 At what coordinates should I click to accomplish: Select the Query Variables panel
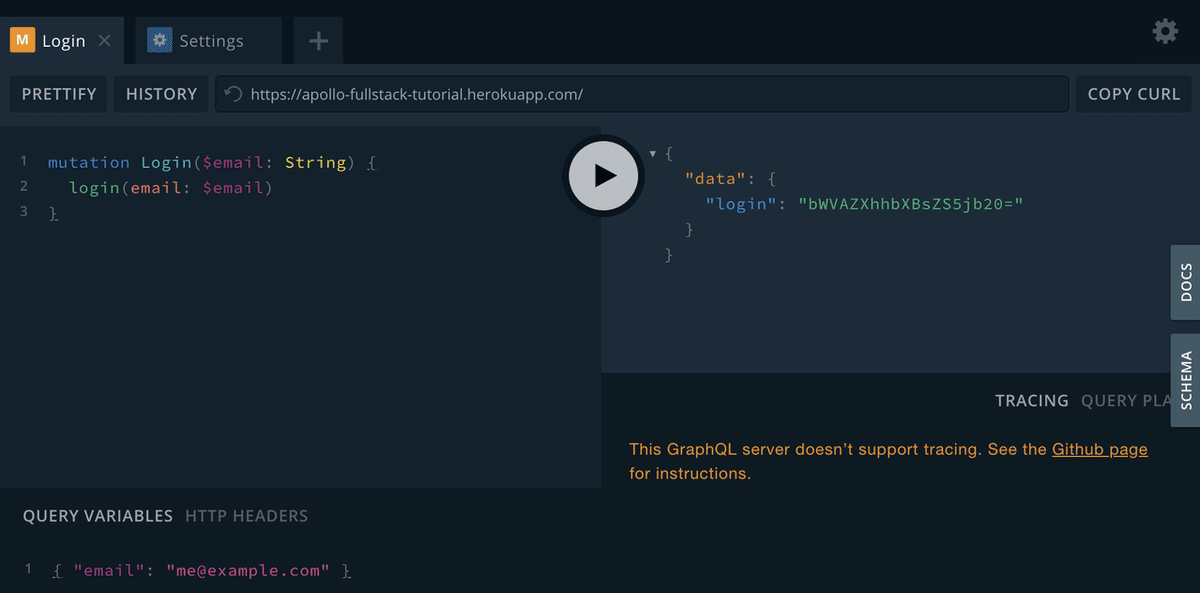tap(98, 516)
